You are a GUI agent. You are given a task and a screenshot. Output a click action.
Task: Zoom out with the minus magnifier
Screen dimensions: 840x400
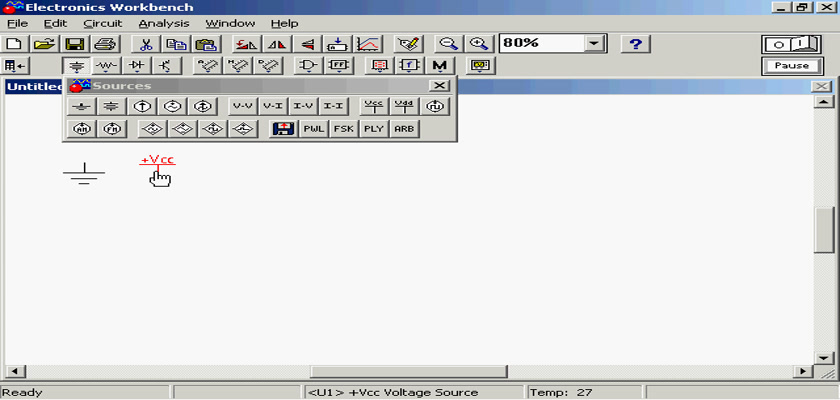(x=449, y=44)
